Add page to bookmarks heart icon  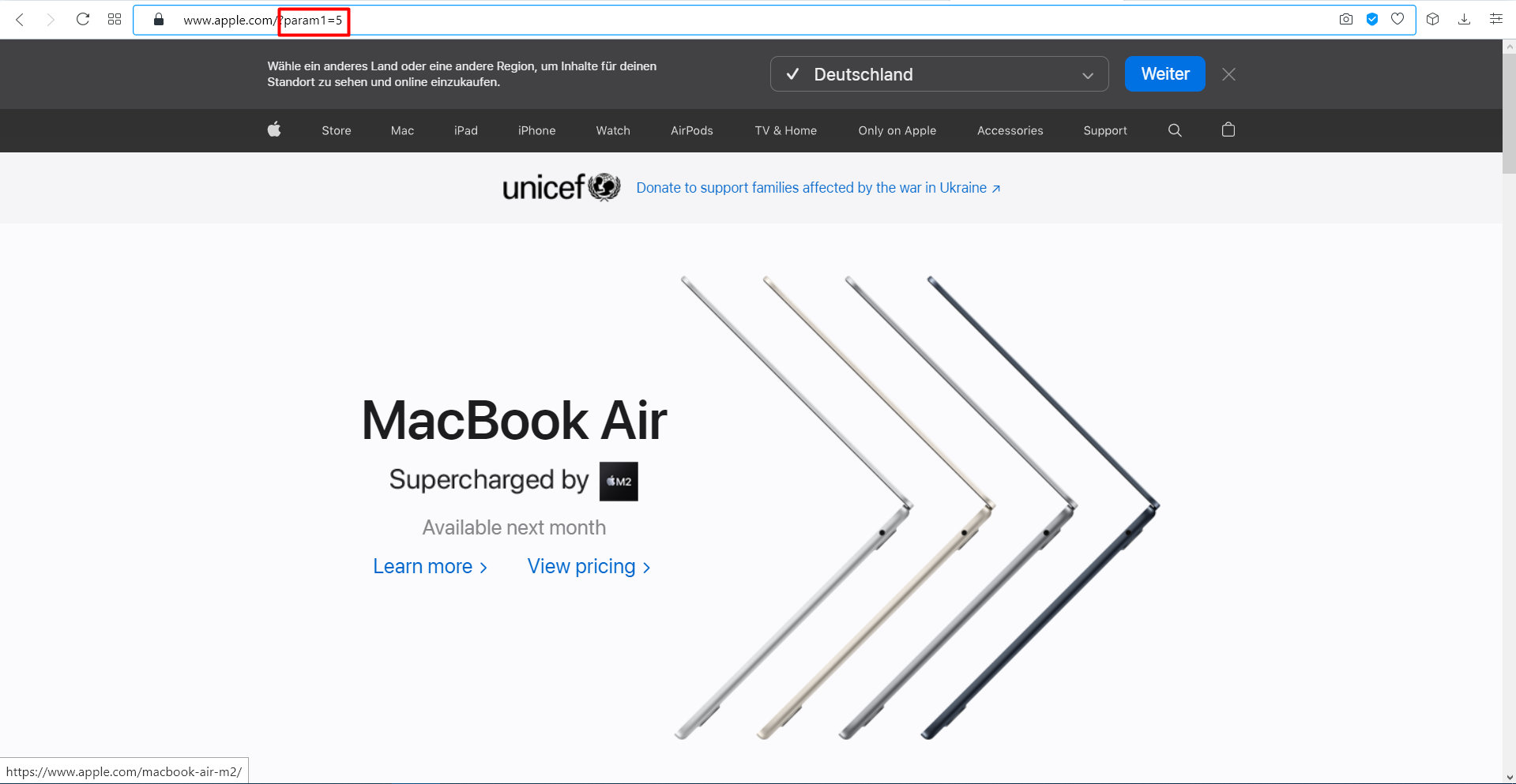pos(1398,20)
